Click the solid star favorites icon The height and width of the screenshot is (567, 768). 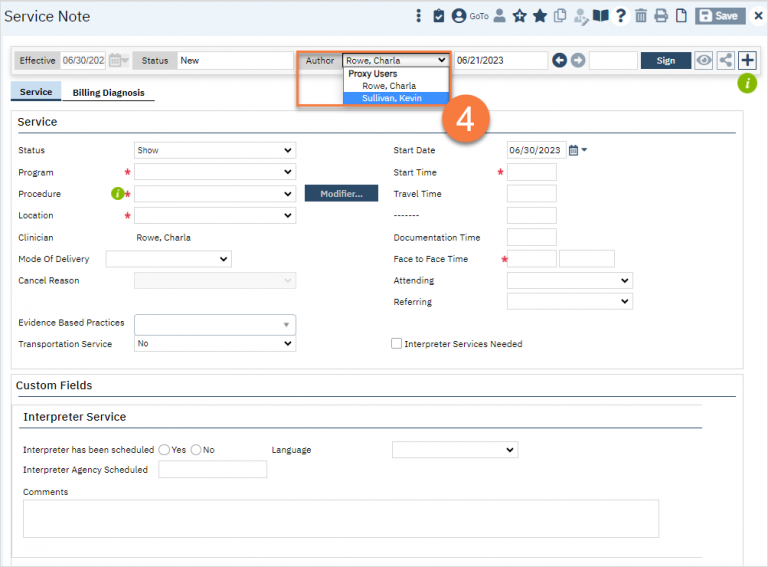point(540,16)
